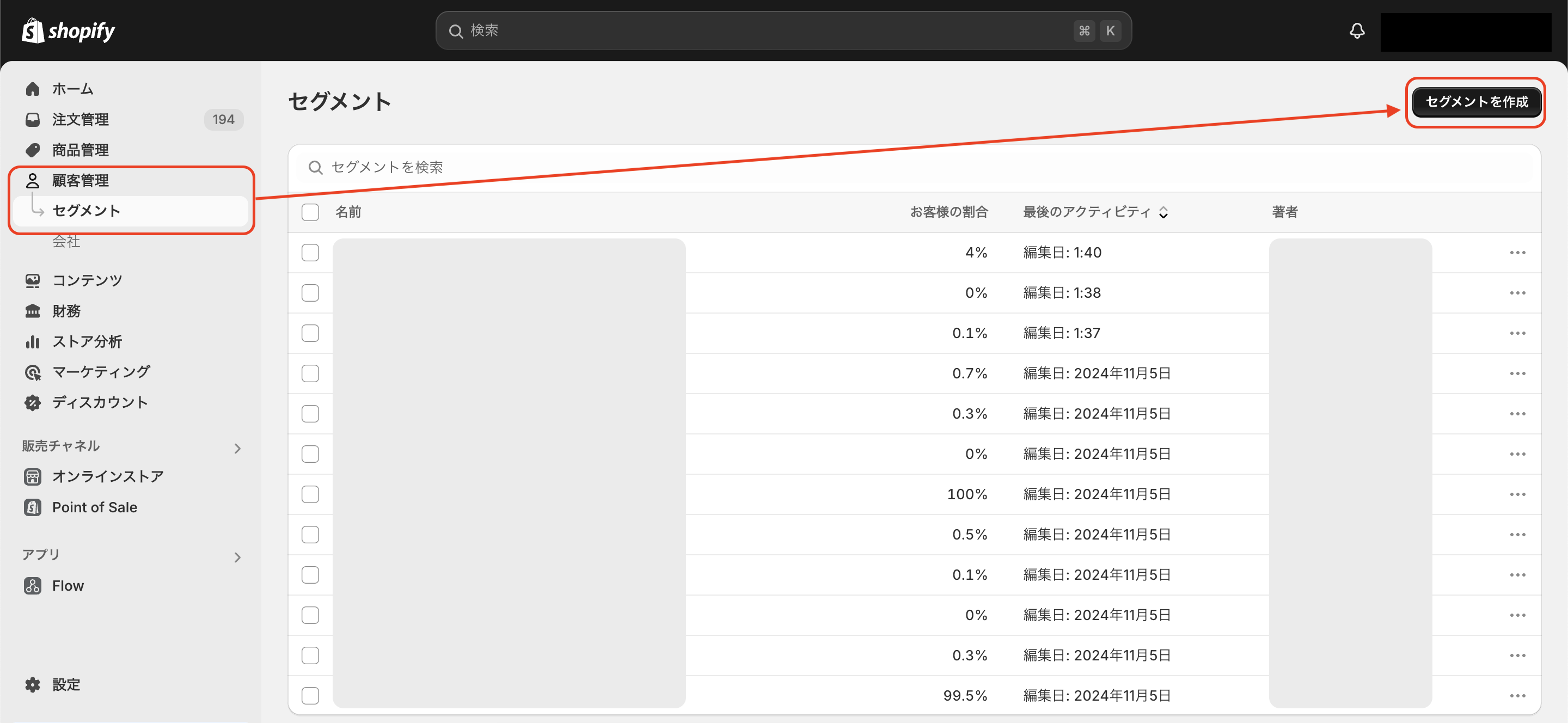Click the Products (商品管理) tag icon
This screenshot has width=1568, height=723.
(32, 150)
